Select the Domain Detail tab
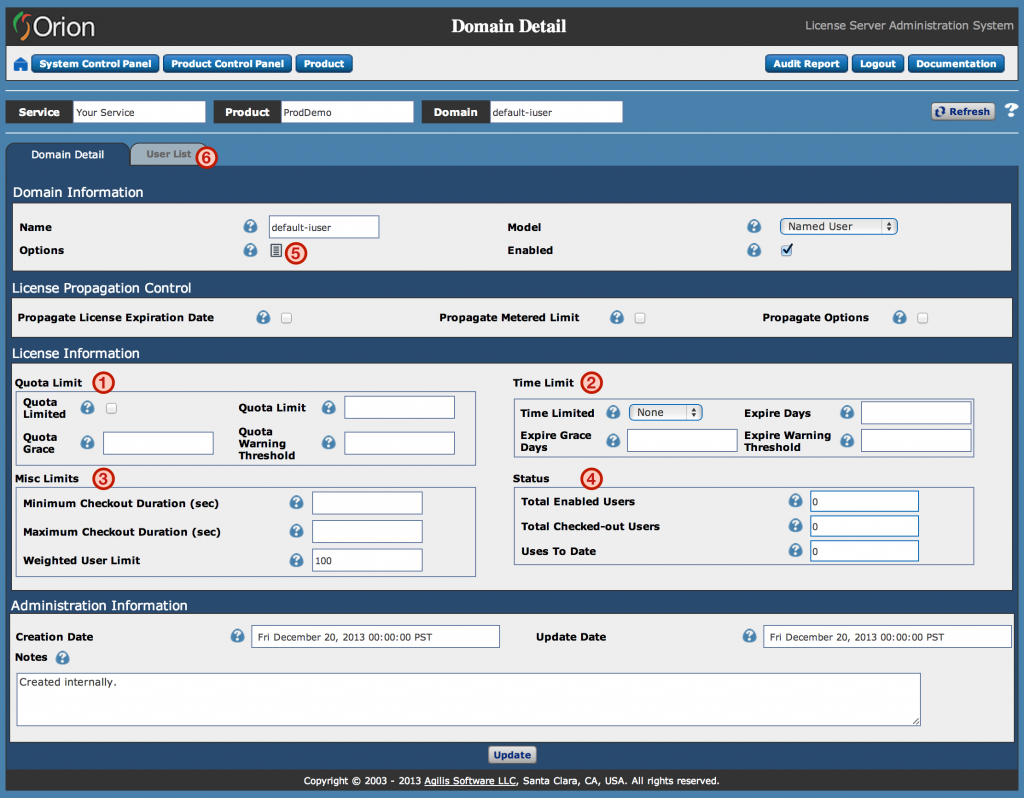This screenshot has width=1024, height=798. pos(67,155)
